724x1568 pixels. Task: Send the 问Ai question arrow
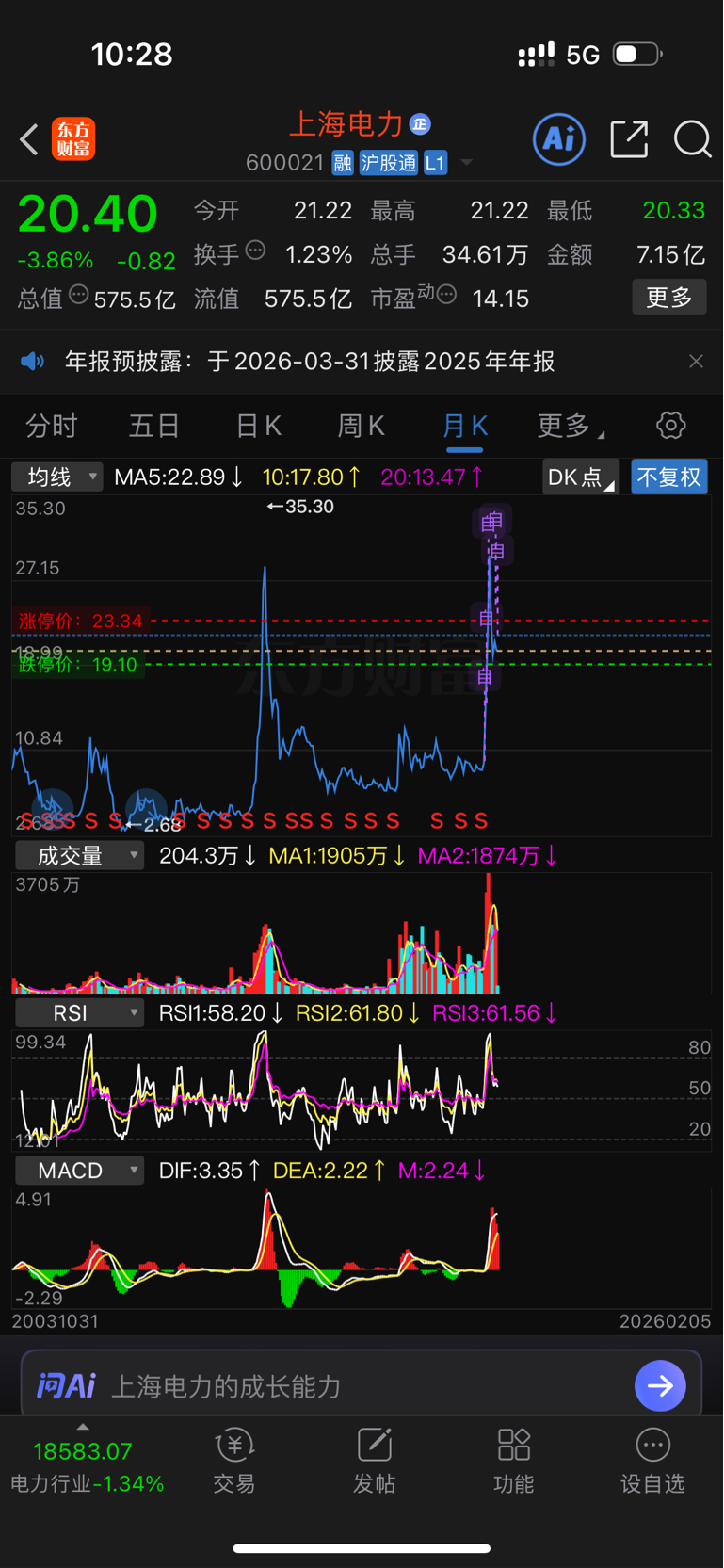(660, 1385)
